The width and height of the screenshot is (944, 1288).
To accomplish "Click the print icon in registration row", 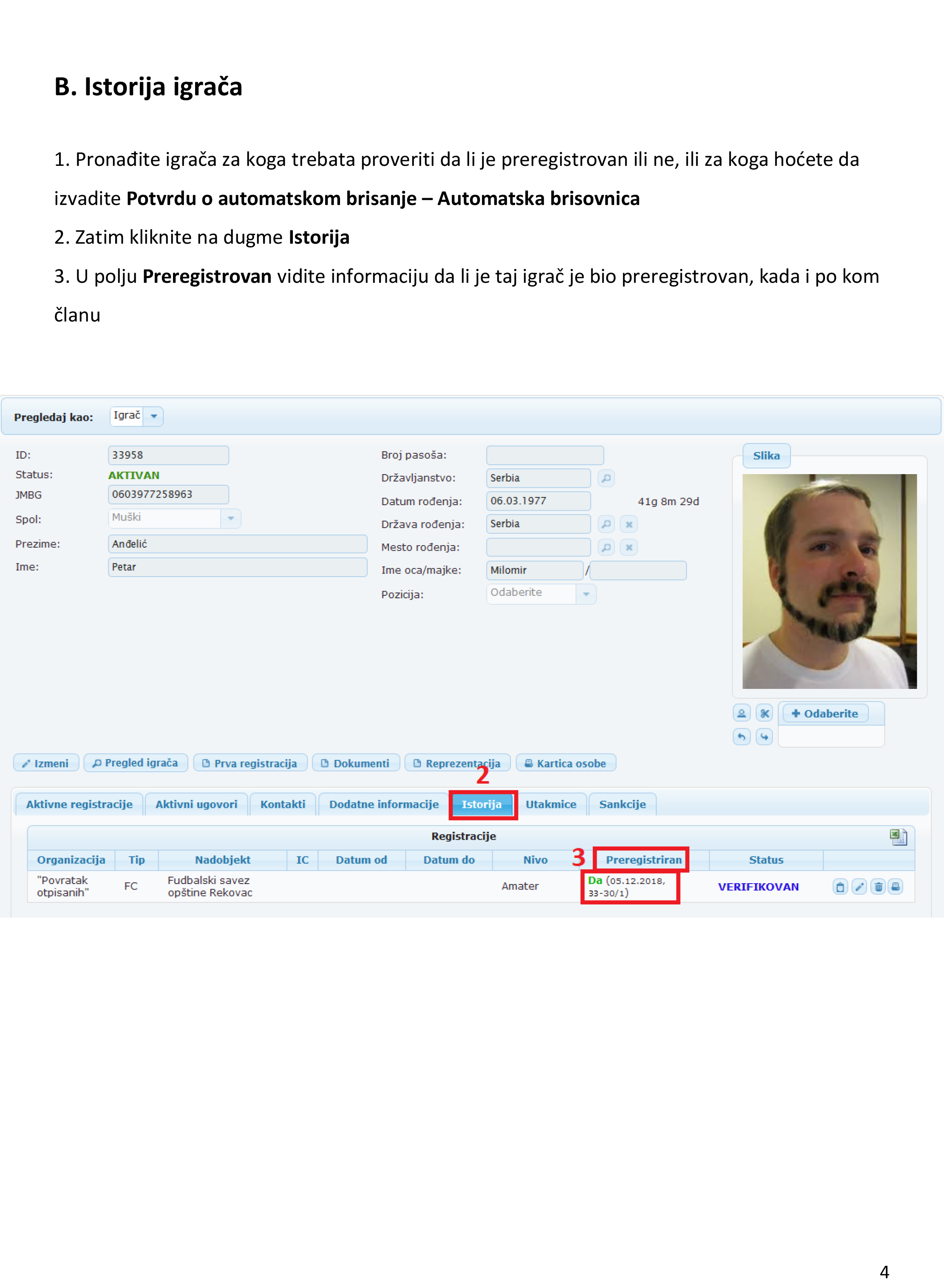I will click(x=896, y=887).
